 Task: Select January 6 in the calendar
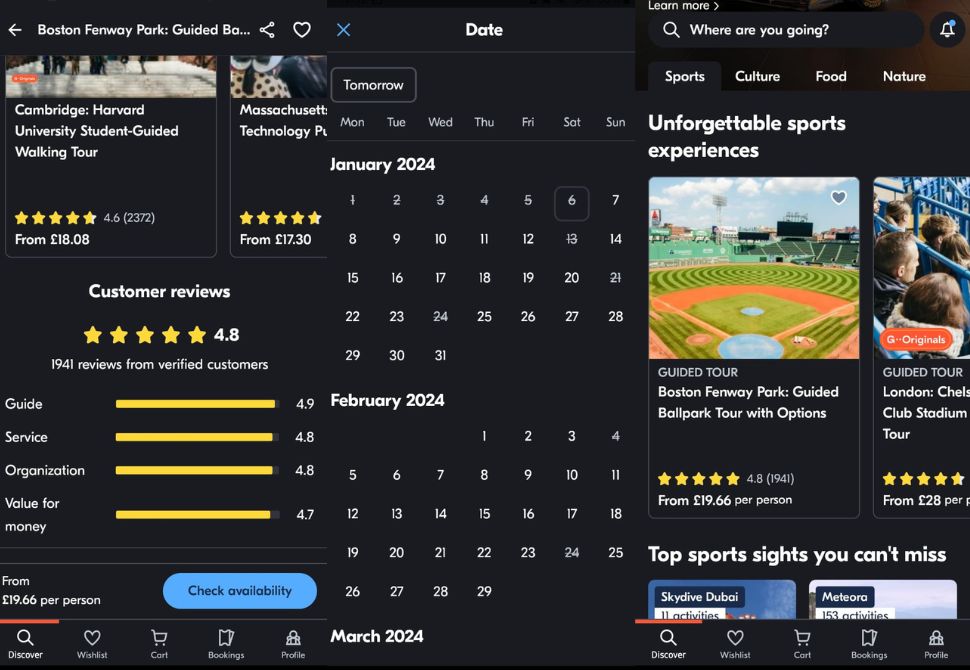(x=572, y=203)
